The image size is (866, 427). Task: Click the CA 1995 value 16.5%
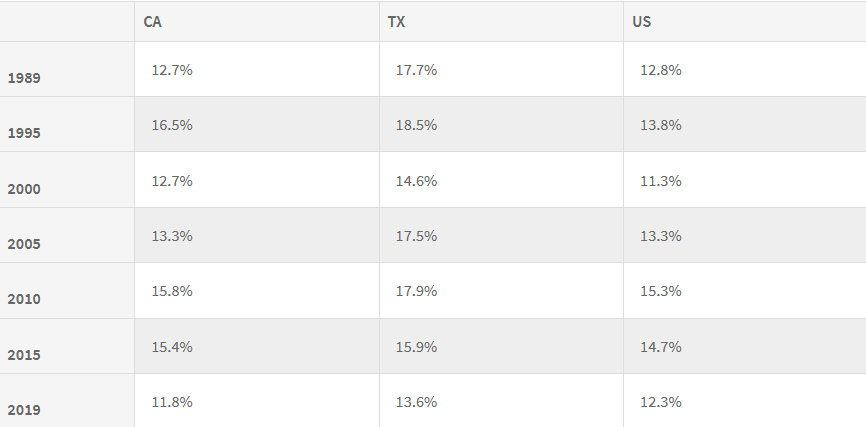point(172,125)
